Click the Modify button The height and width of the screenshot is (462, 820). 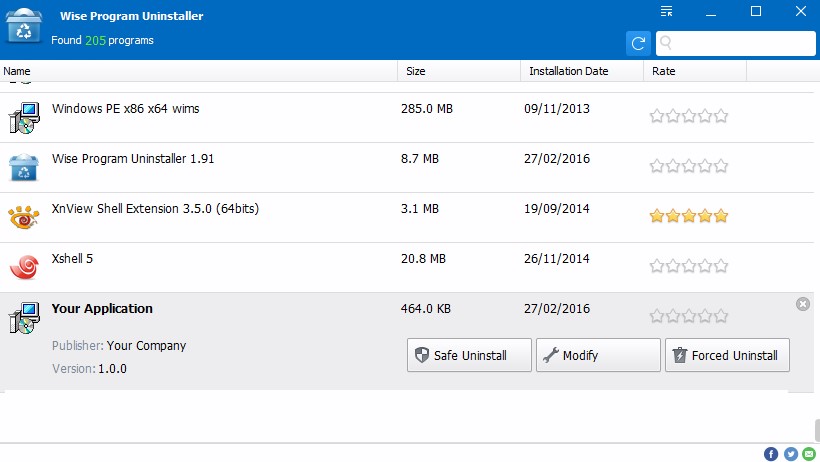(598, 355)
